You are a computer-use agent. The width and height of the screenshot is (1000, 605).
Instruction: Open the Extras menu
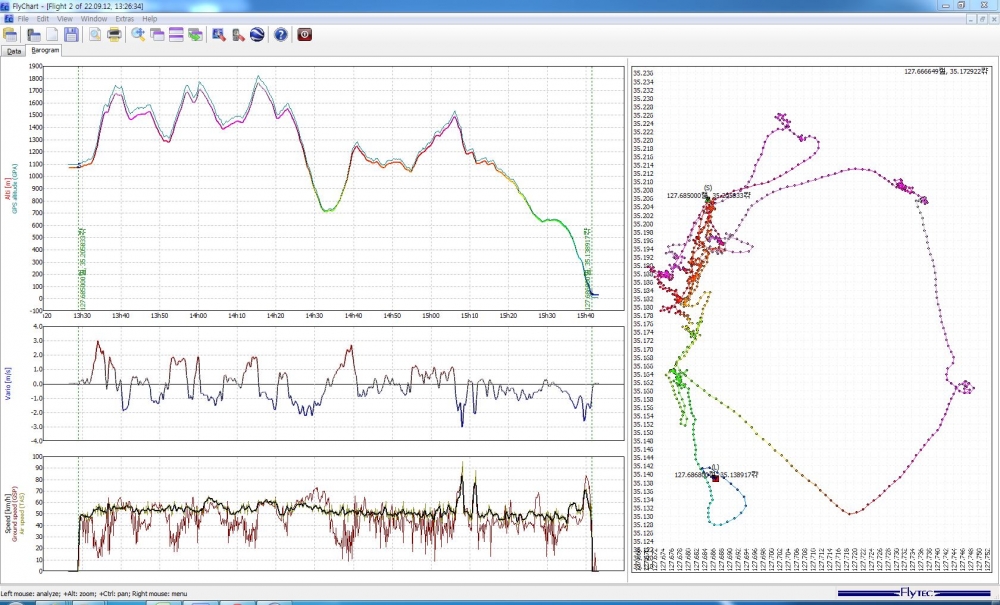click(124, 19)
